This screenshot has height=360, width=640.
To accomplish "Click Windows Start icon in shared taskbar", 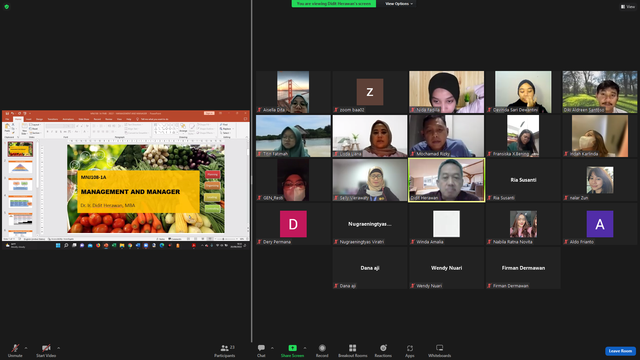I will 58,246.
